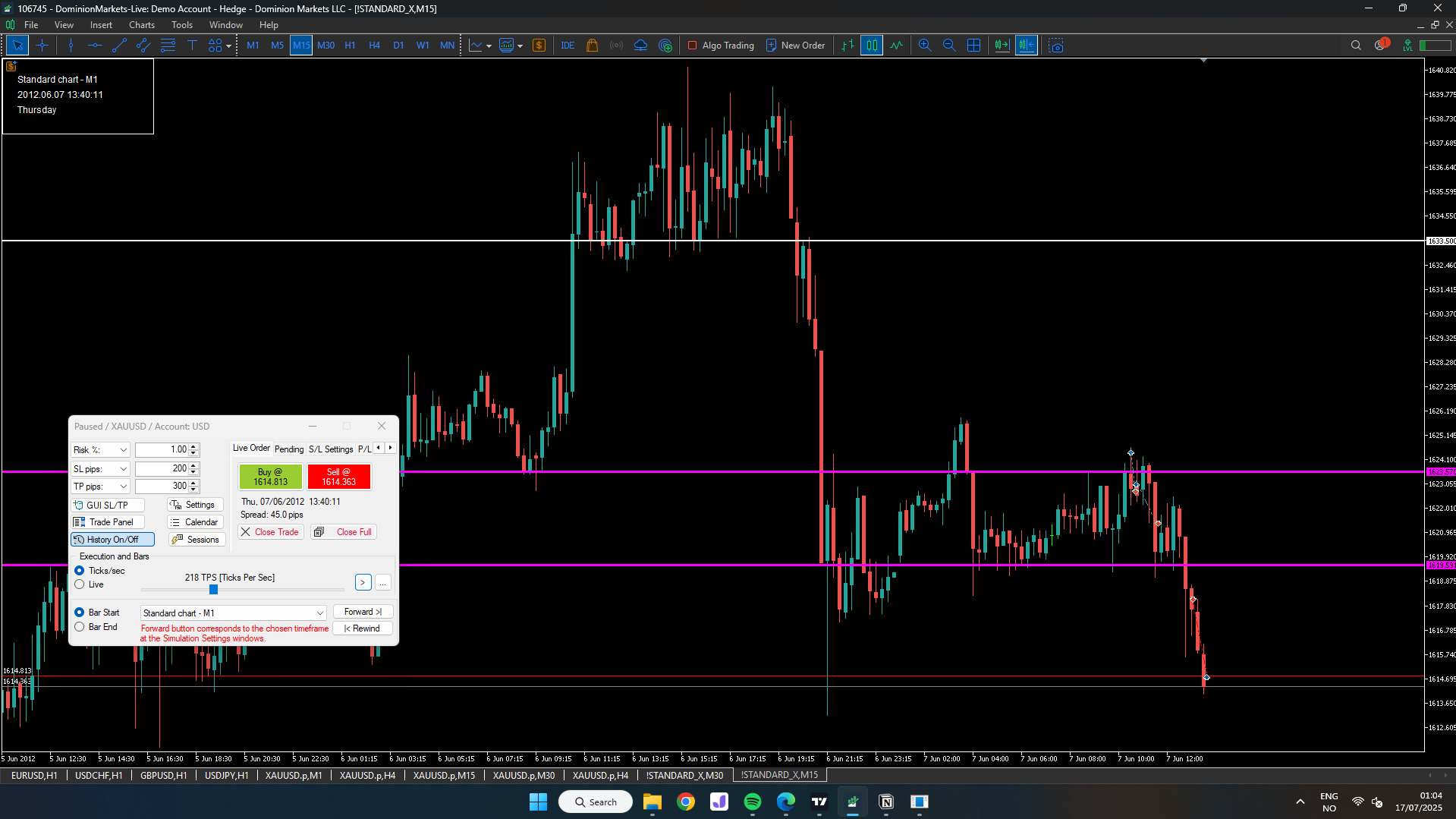
Task: Toggle the History On/Off button
Action: pyautogui.click(x=112, y=540)
